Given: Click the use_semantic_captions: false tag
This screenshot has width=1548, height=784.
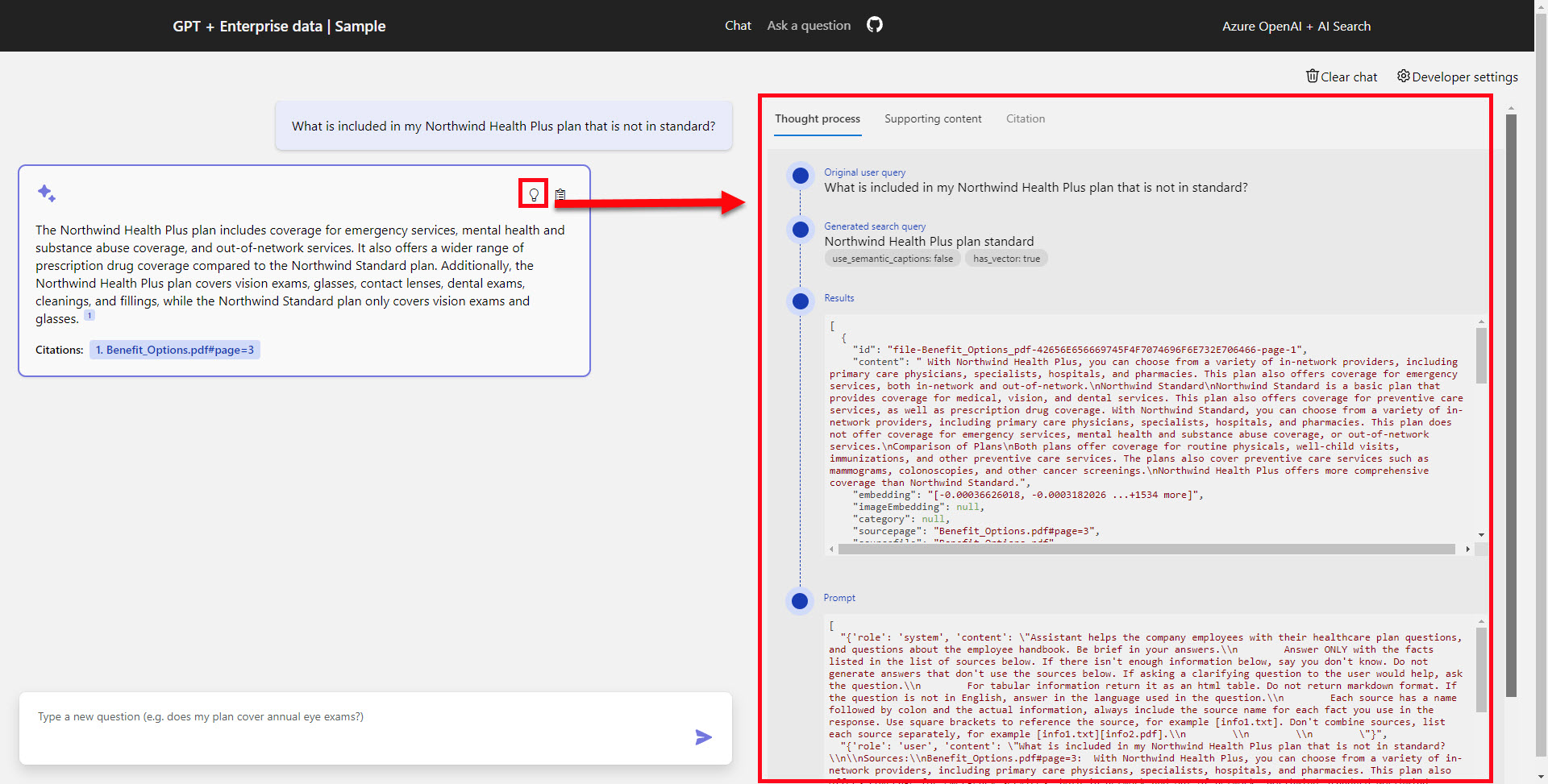Looking at the screenshot, I should [893, 259].
